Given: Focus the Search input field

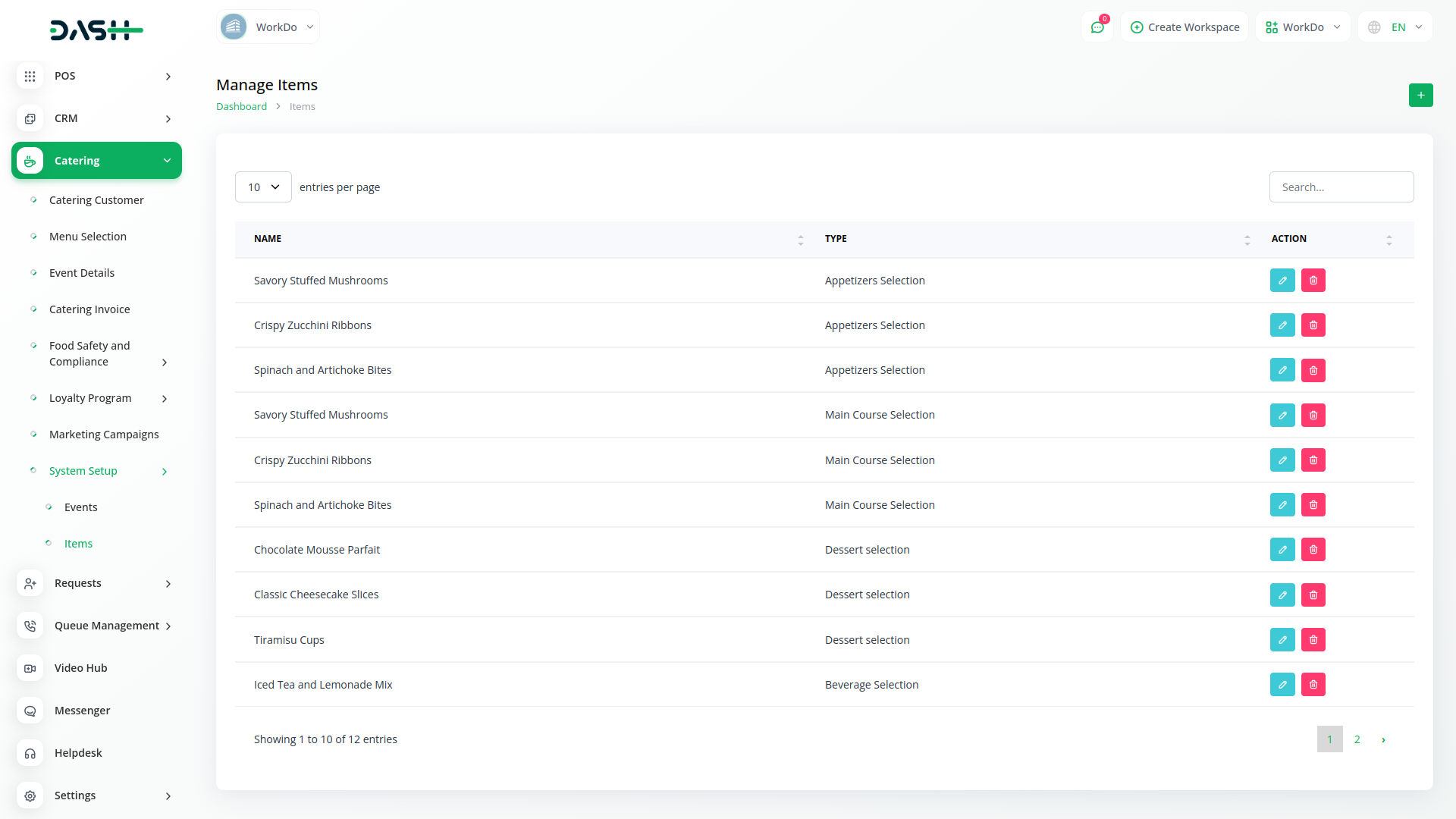Looking at the screenshot, I should 1341,187.
